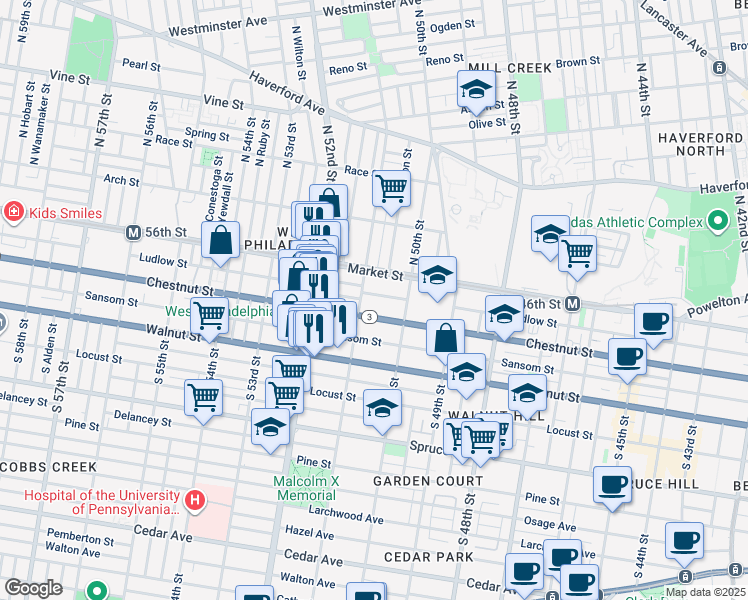Click the N Wanamaker St label
This screenshot has width=748, height=600.
(x=40, y=124)
